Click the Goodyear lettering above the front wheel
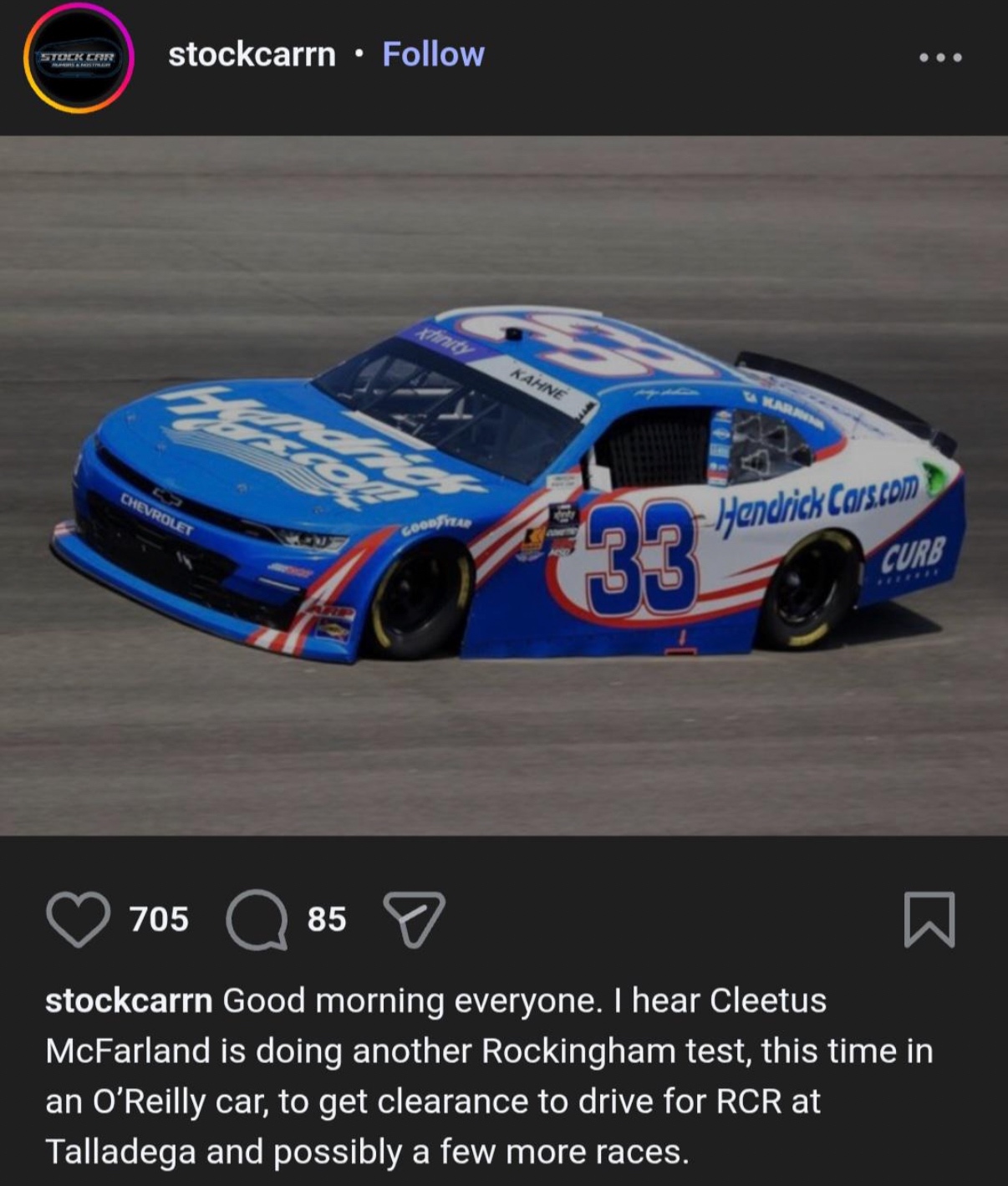This screenshot has height=1186, width=1008. 437,527
